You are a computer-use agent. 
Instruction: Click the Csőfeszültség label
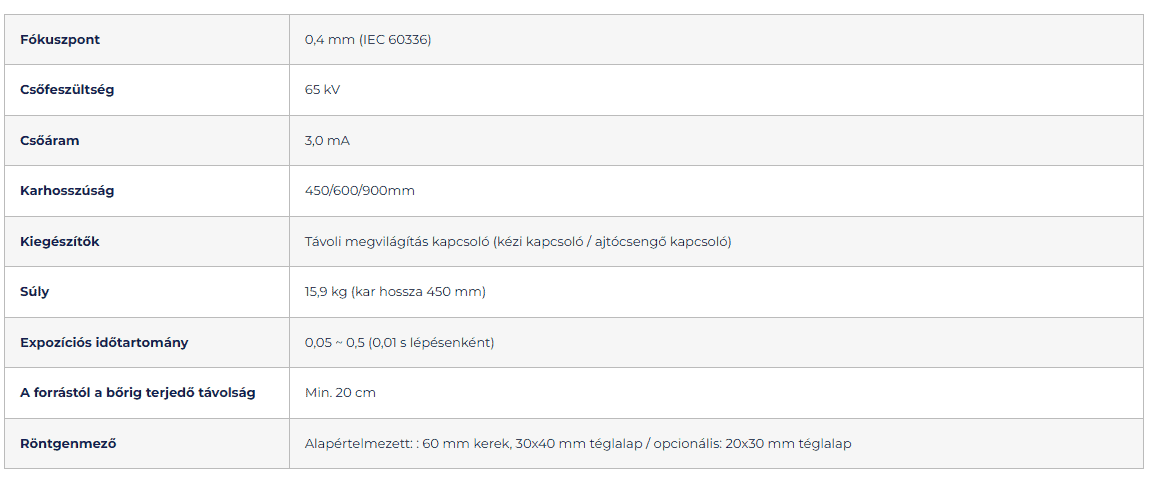pyautogui.click(x=67, y=90)
